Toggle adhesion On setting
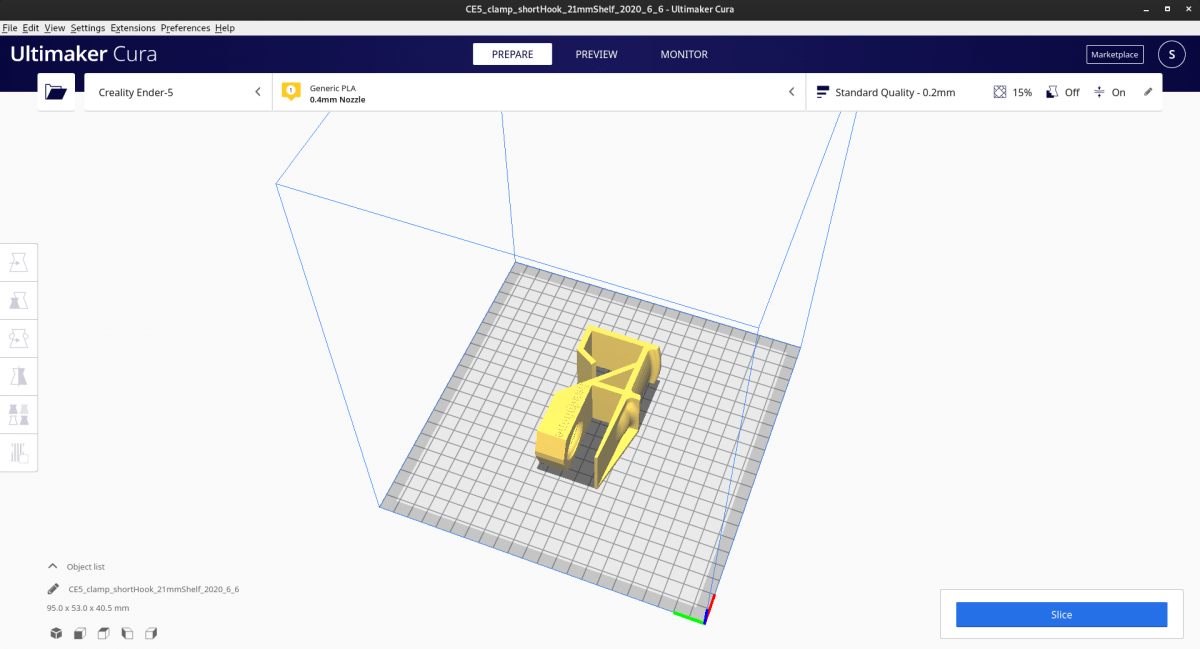The image size is (1200, 649). pos(1110,91)
